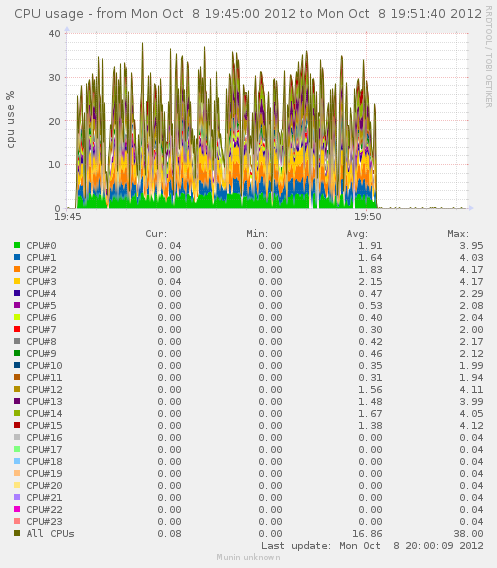This screenshot has width=497, height=568.
Task: Select the CPU#12 legend label
Action: 44,389
